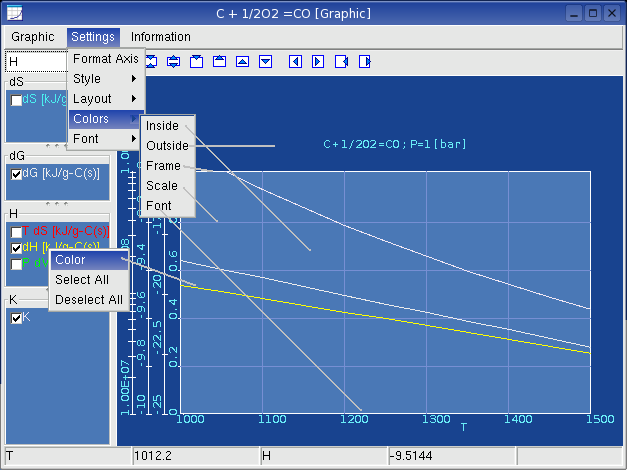The height and width of the screenshot is (470, 627).
Task: Uncheck the dG [kJ/g-C(s)] checkbox
Action: pyautogui.click(x=16, y=173)
